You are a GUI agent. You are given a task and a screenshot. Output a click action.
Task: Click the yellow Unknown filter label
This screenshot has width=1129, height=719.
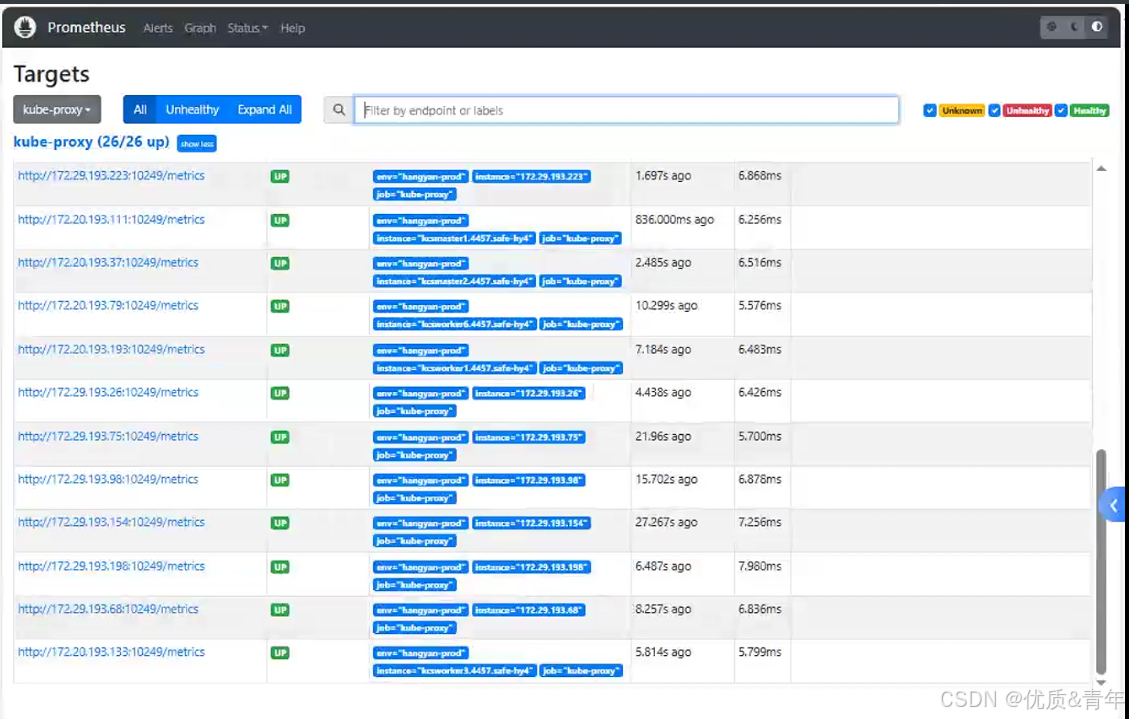click(962, 111)
